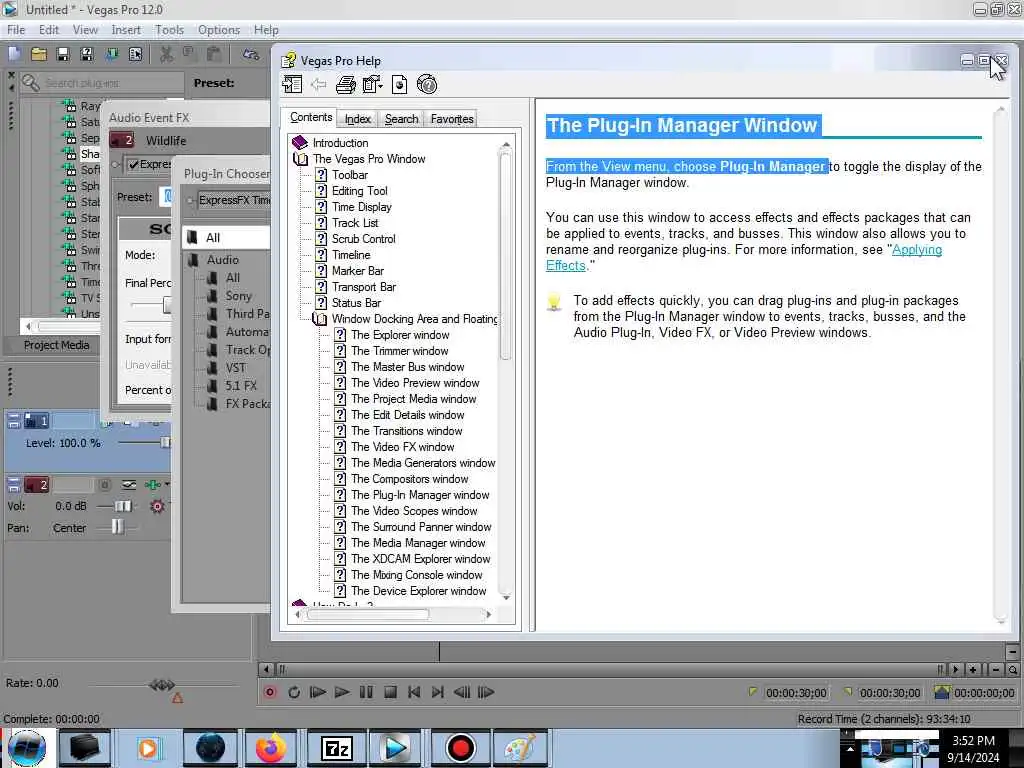The width and height of the screenshot is (1024, 768).
Task: Open the View menu
Action: coord(85,30)
